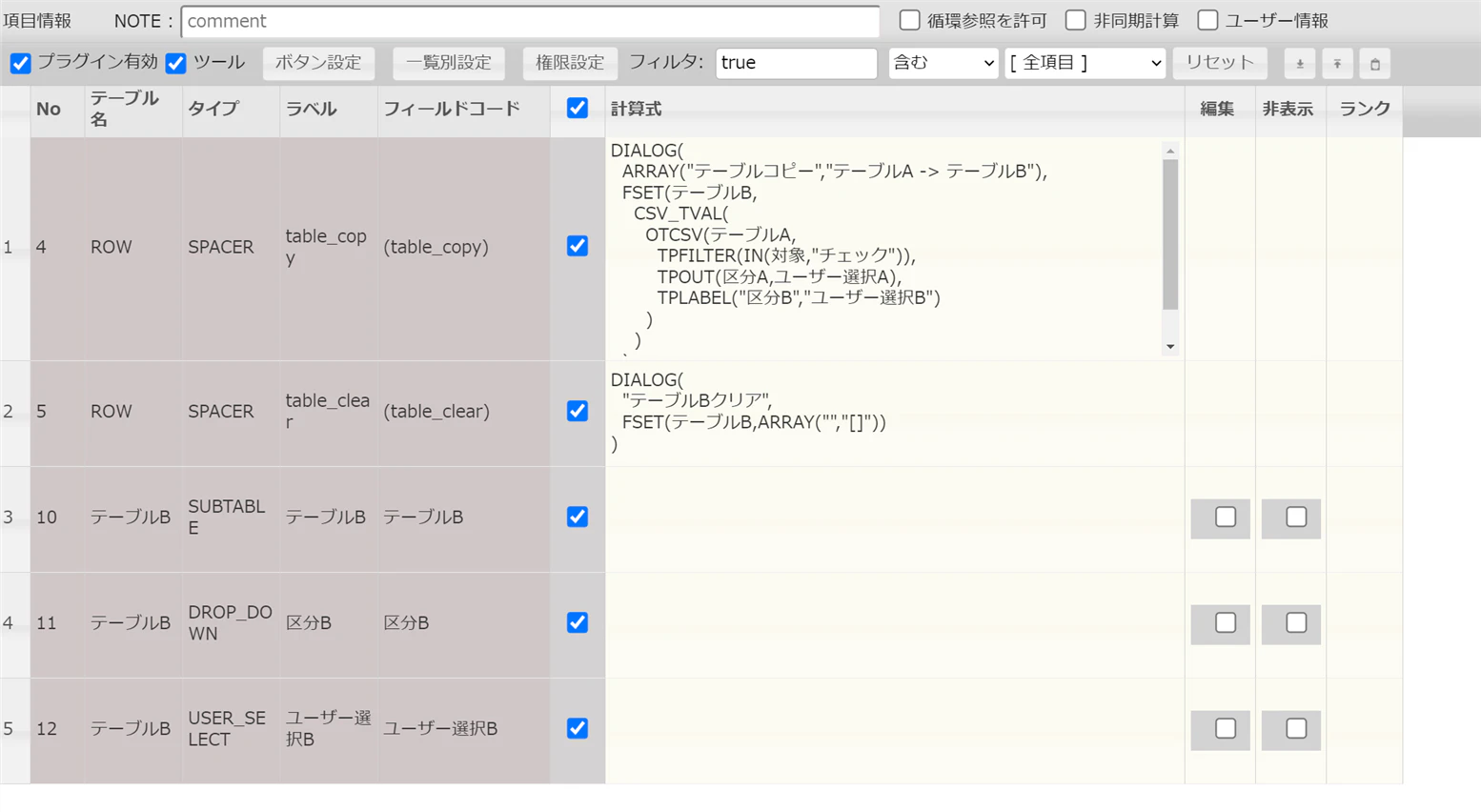This screenshot has height=812, width=1481.
Task: Toggle the ツール checkbox
Action: pos(175,63)
